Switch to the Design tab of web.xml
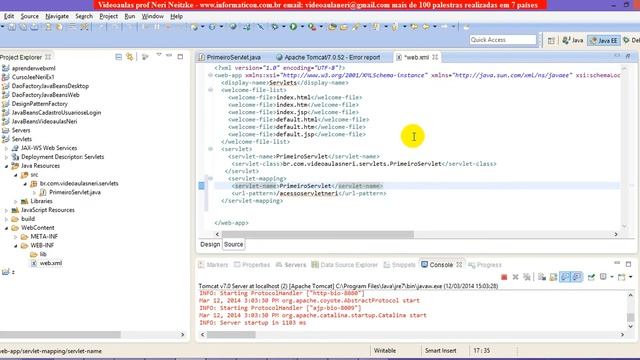Image resolution: width=640 pixels, height=360 pixels. (x=210, y=244)
